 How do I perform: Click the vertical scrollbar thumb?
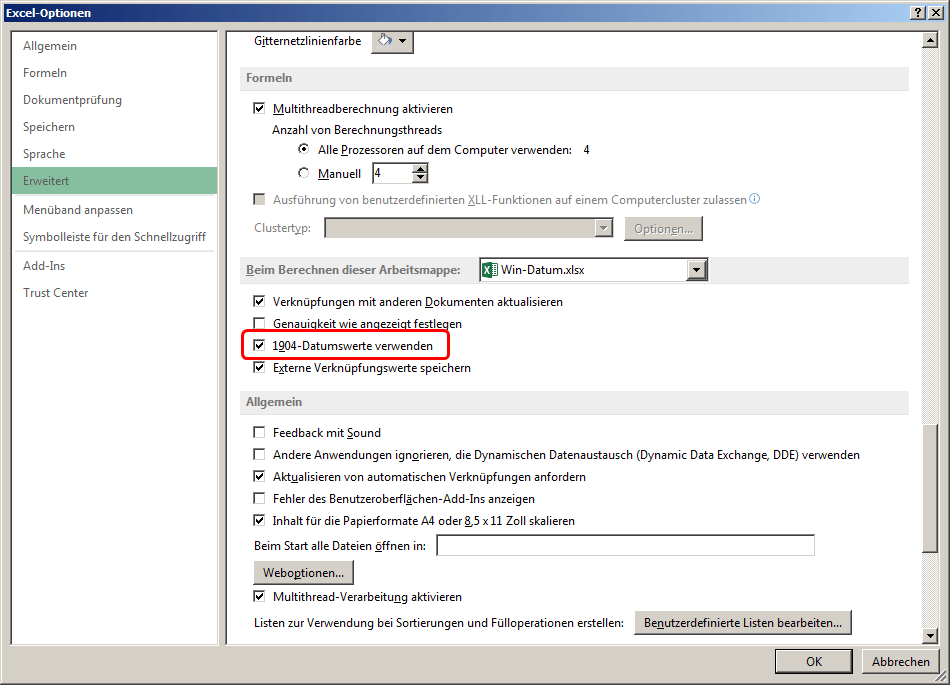tap(930, 488)
